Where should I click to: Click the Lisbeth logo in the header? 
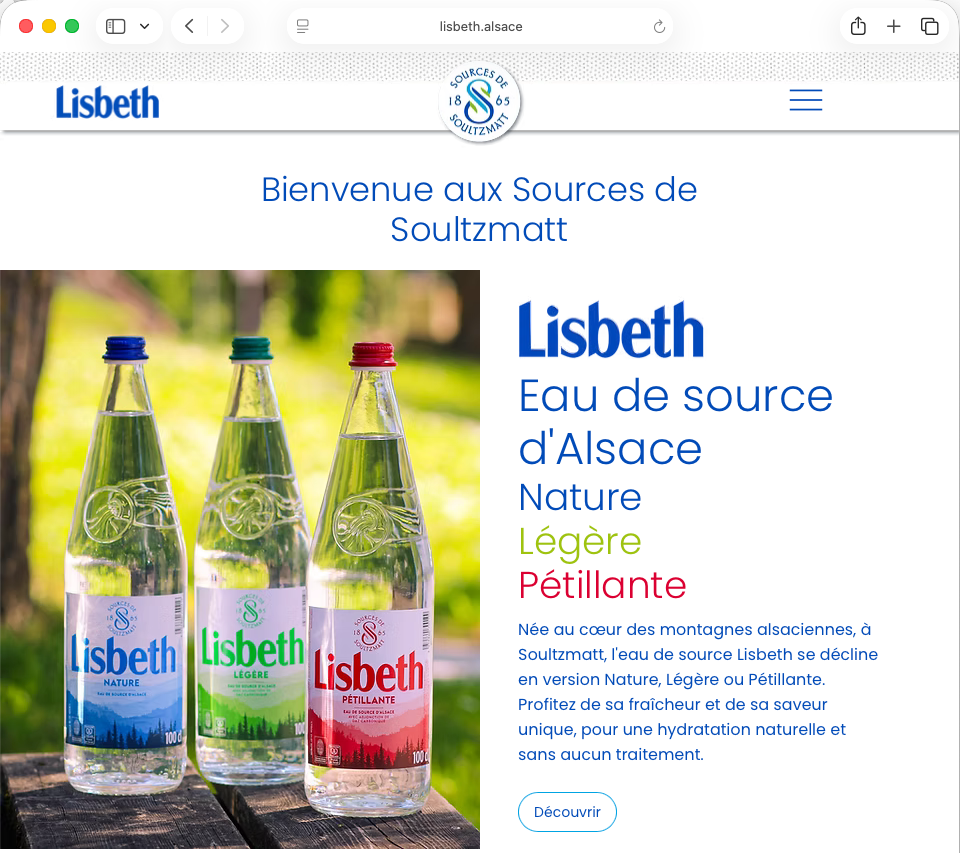pyautogui.click(x=107, y=102)
